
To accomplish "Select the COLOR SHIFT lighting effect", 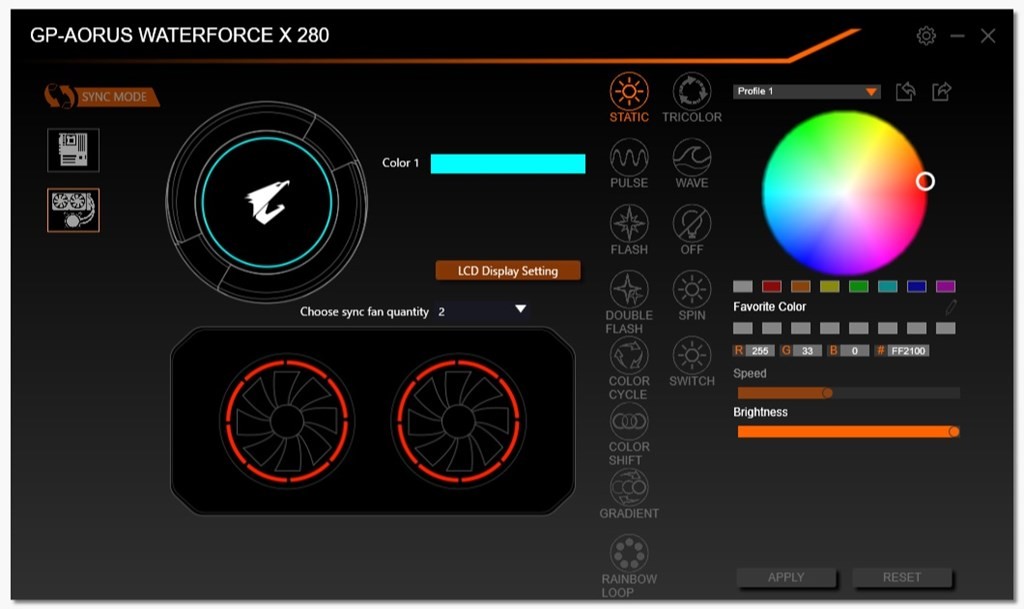I will pos(629,421).
